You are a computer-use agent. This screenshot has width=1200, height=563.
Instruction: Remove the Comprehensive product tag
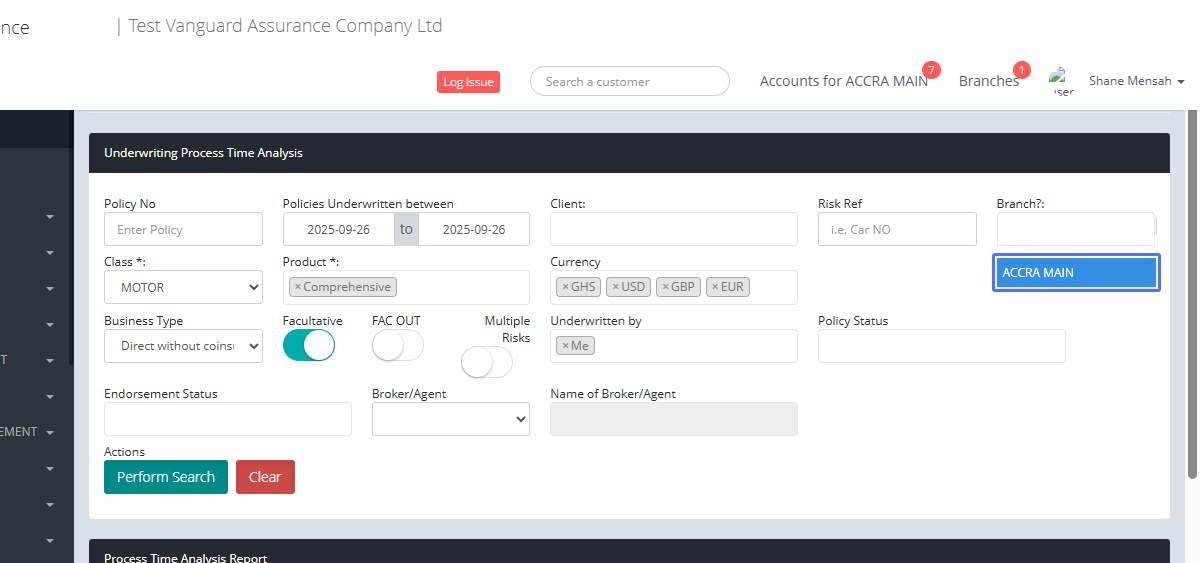click(297, 287)
